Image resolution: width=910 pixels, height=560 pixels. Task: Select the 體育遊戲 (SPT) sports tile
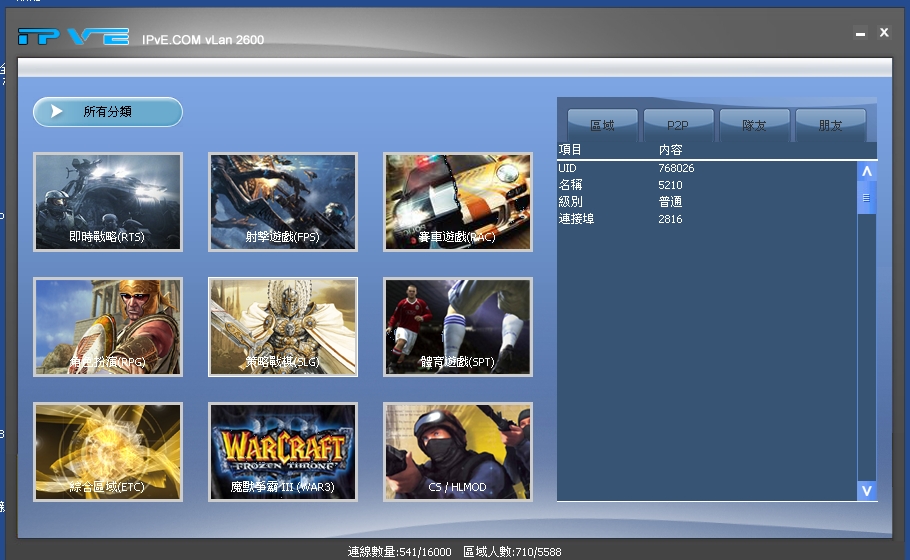[458, 327]
